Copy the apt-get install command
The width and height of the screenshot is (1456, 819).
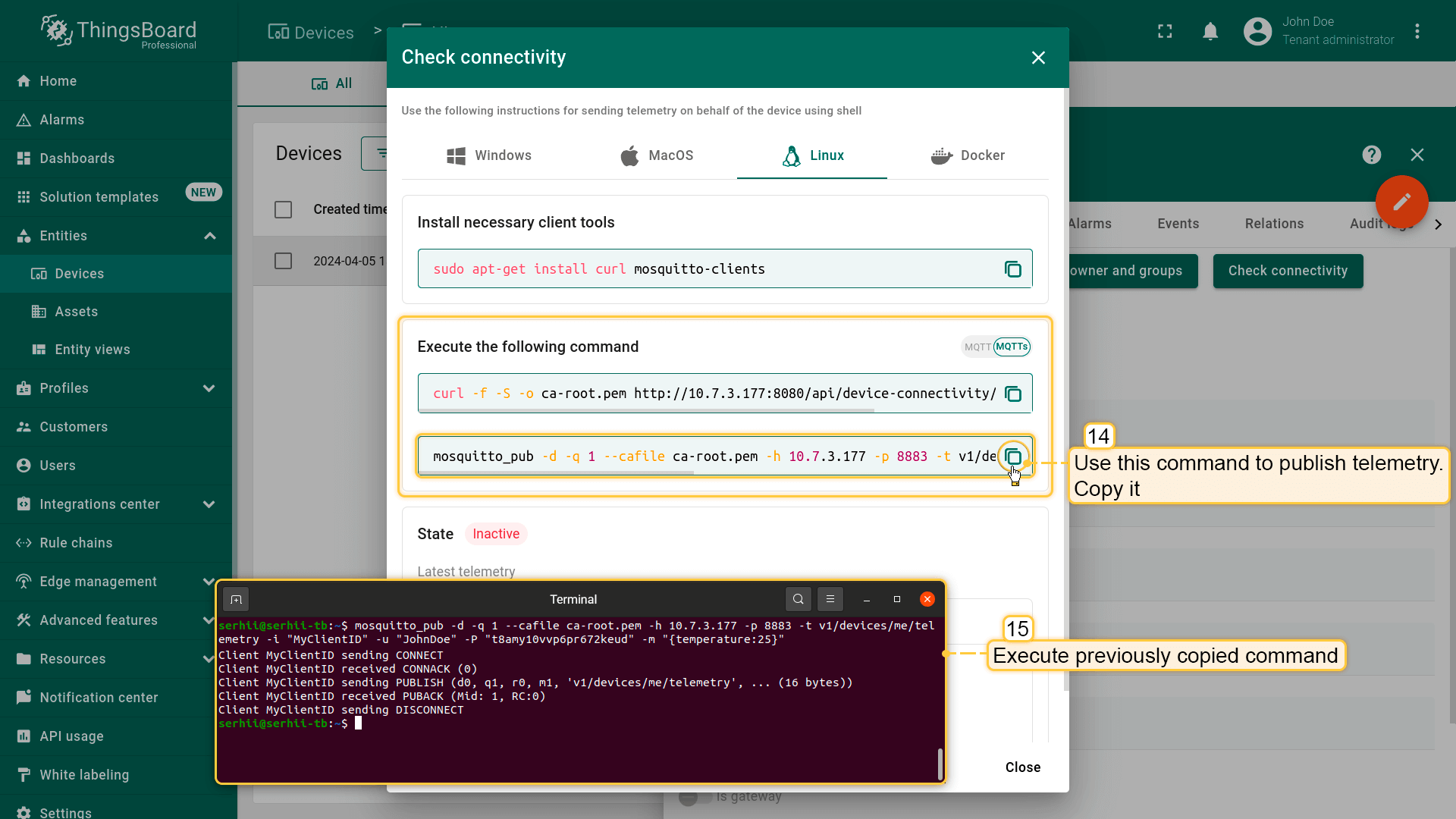1013,269
